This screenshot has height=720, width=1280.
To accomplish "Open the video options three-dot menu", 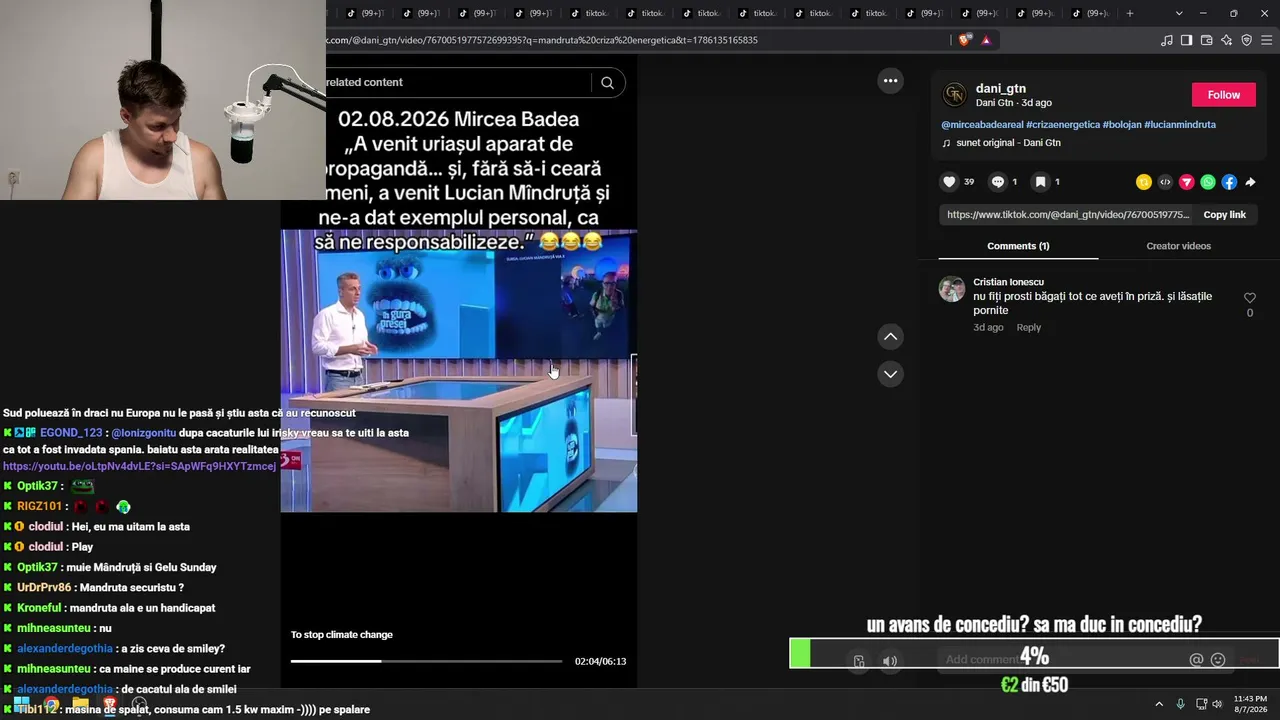I will [x=890, y=81].
